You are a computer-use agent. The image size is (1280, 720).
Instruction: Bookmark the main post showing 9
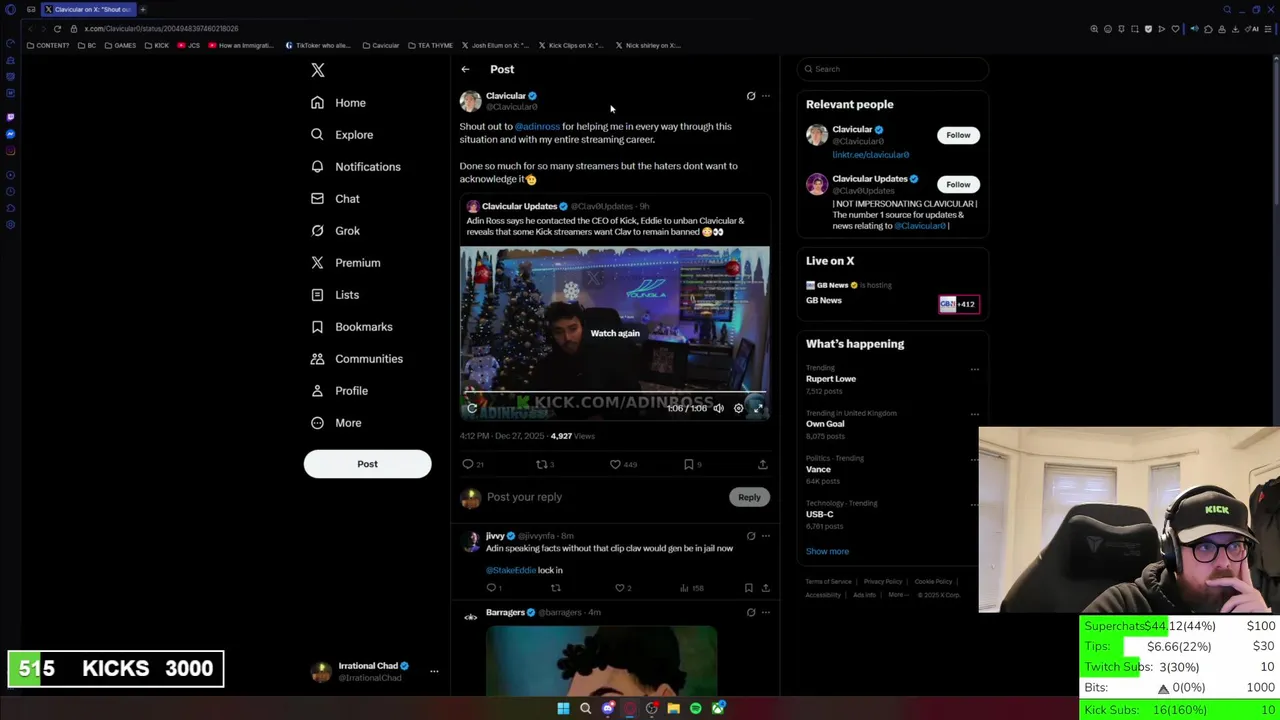[692, 464]
